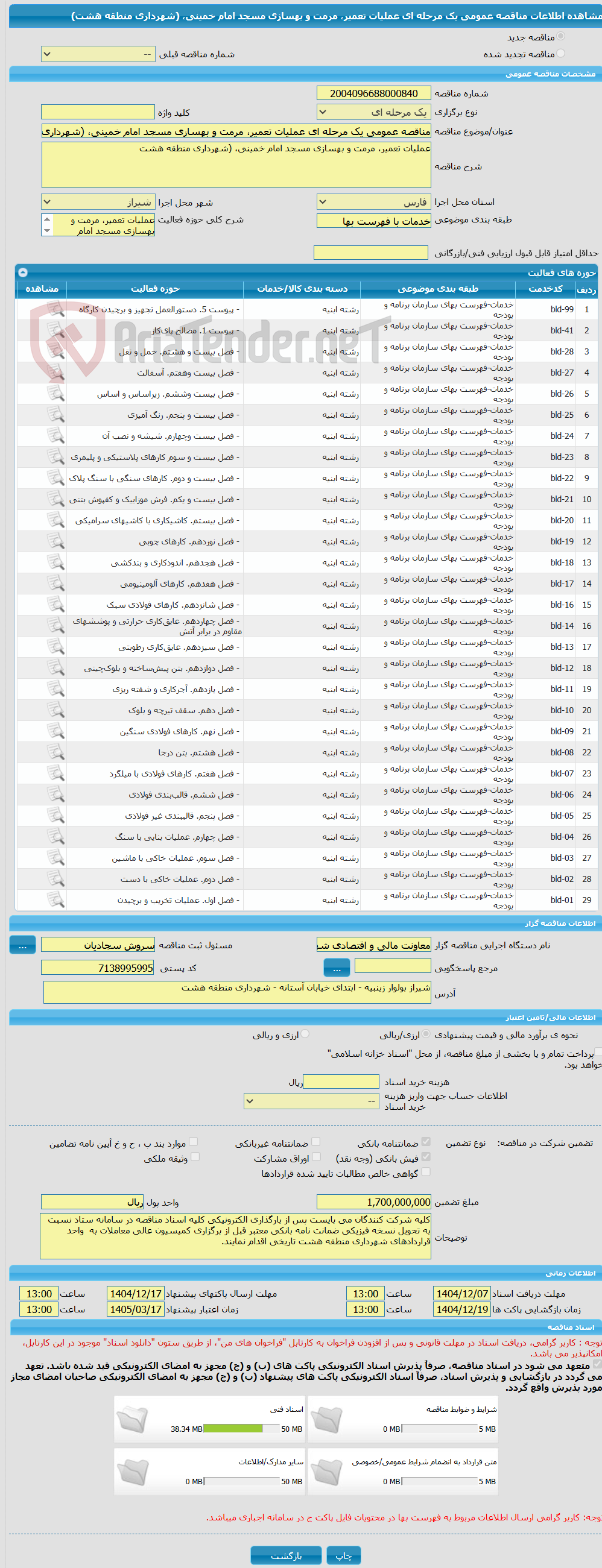Open view icon for row bld-25
Viewport: 602px width, 1568px height.
[x=55, y=415]
